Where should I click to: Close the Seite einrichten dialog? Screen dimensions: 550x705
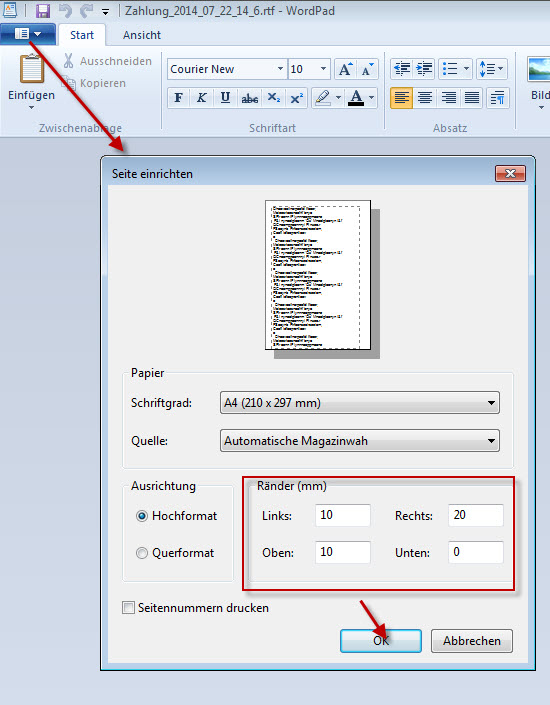[510, 174]
